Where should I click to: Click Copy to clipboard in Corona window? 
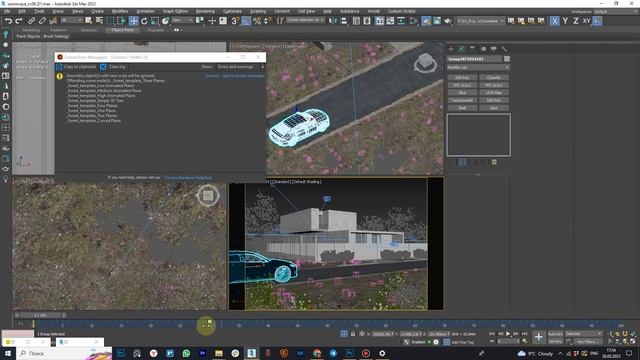point(76,67)
